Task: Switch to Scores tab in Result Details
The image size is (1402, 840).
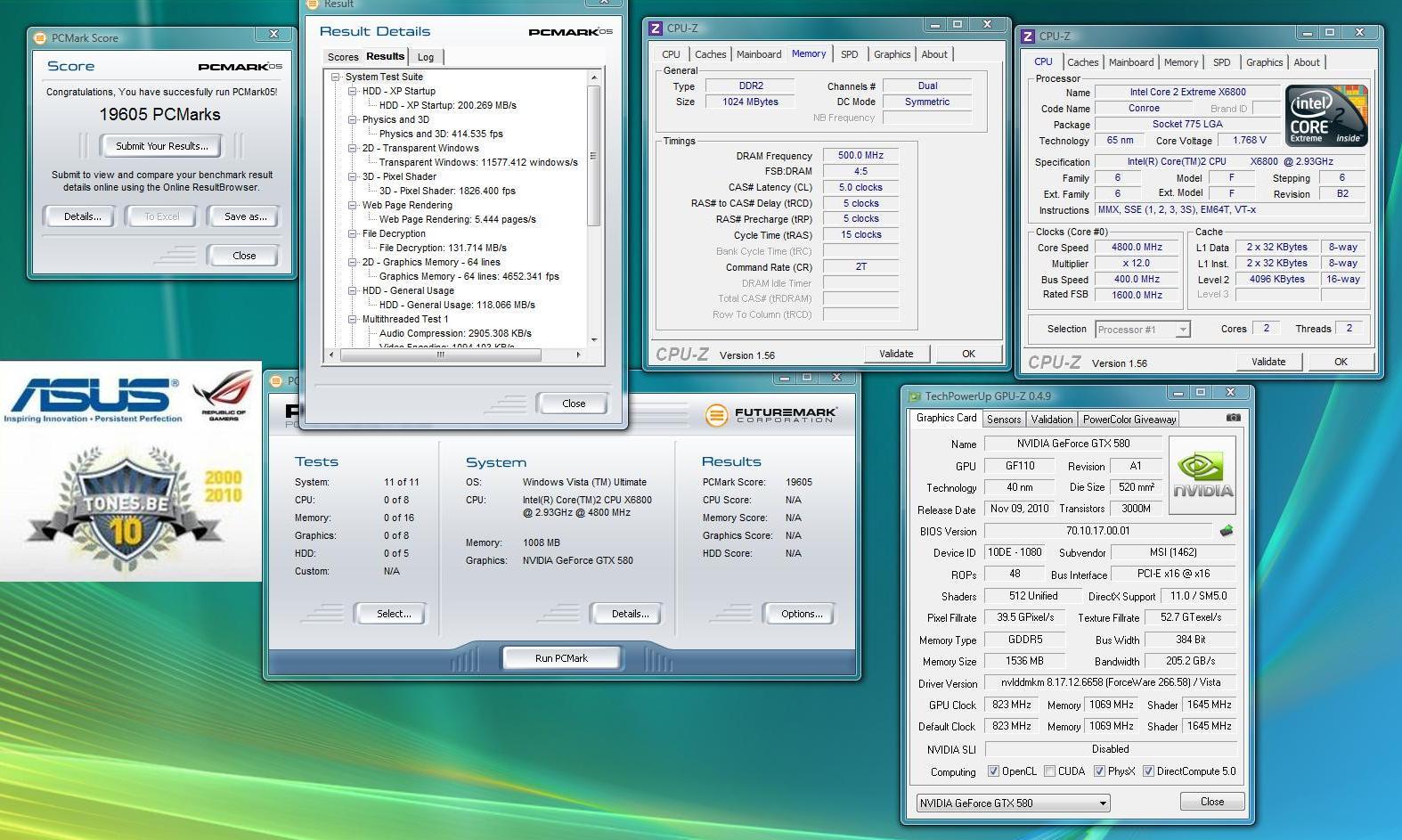Action: coord(343,57)
